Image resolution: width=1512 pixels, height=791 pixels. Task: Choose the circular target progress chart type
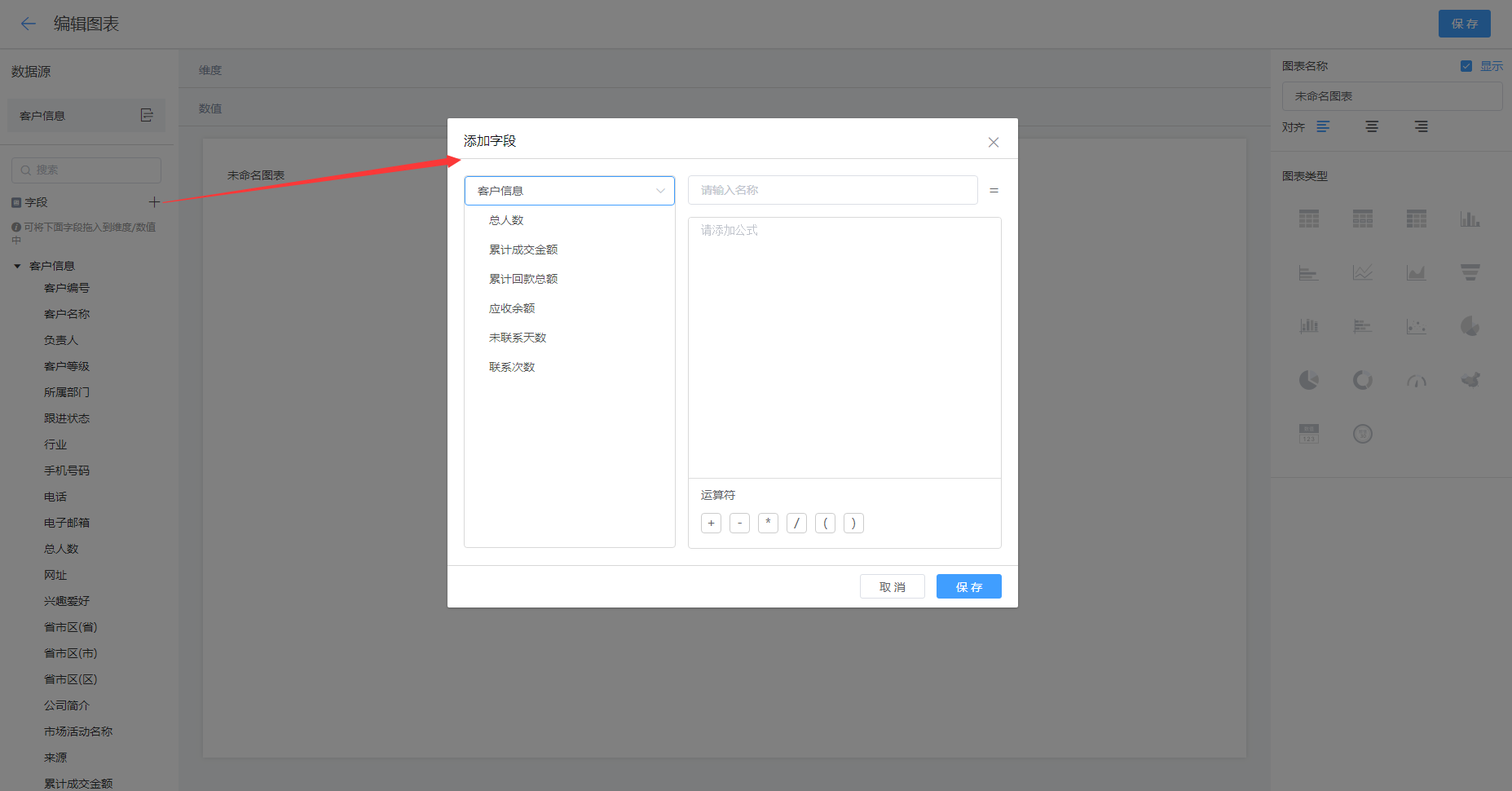1363,434
